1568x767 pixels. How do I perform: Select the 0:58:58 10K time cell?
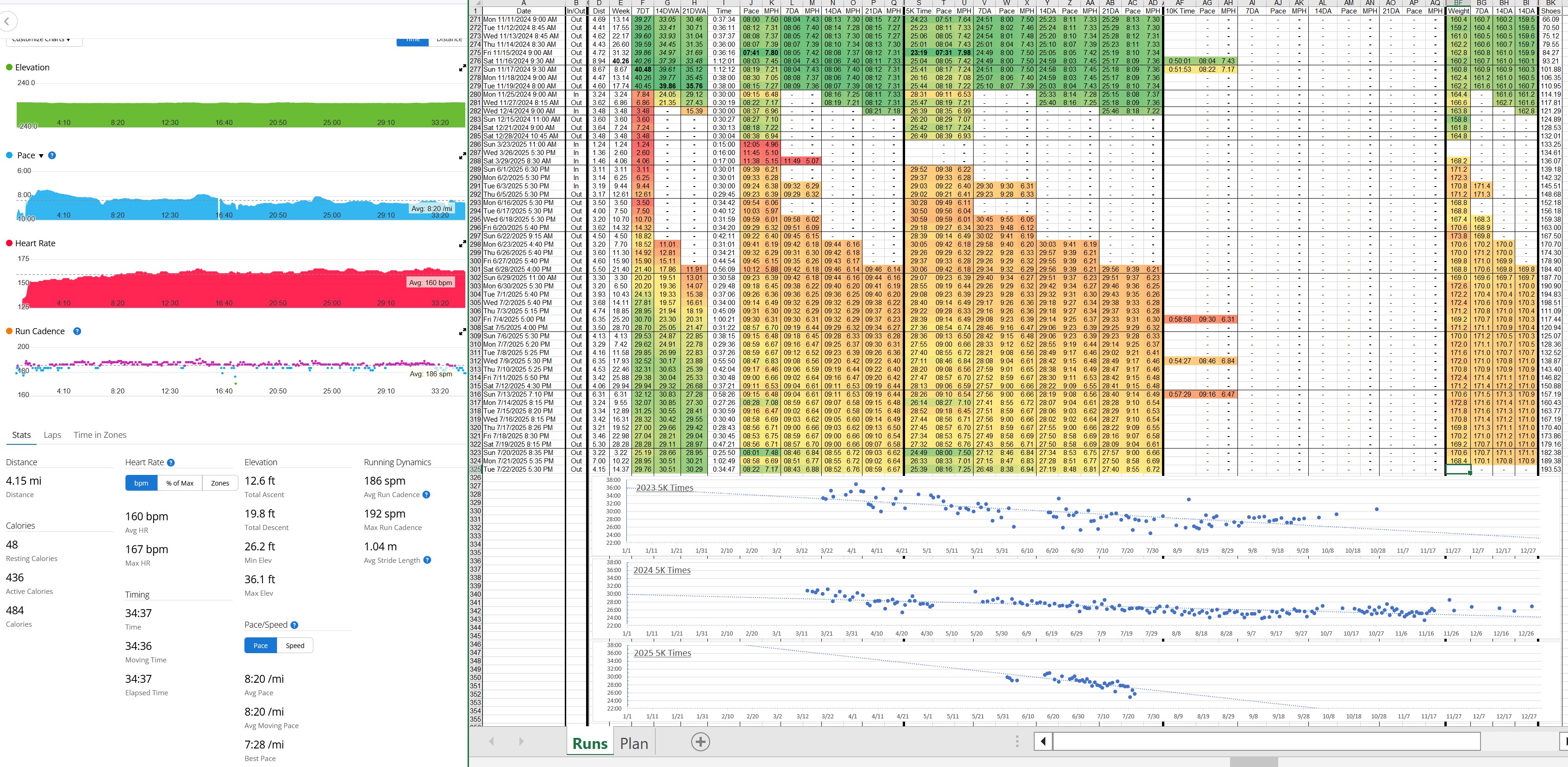tap(1180, 319)
